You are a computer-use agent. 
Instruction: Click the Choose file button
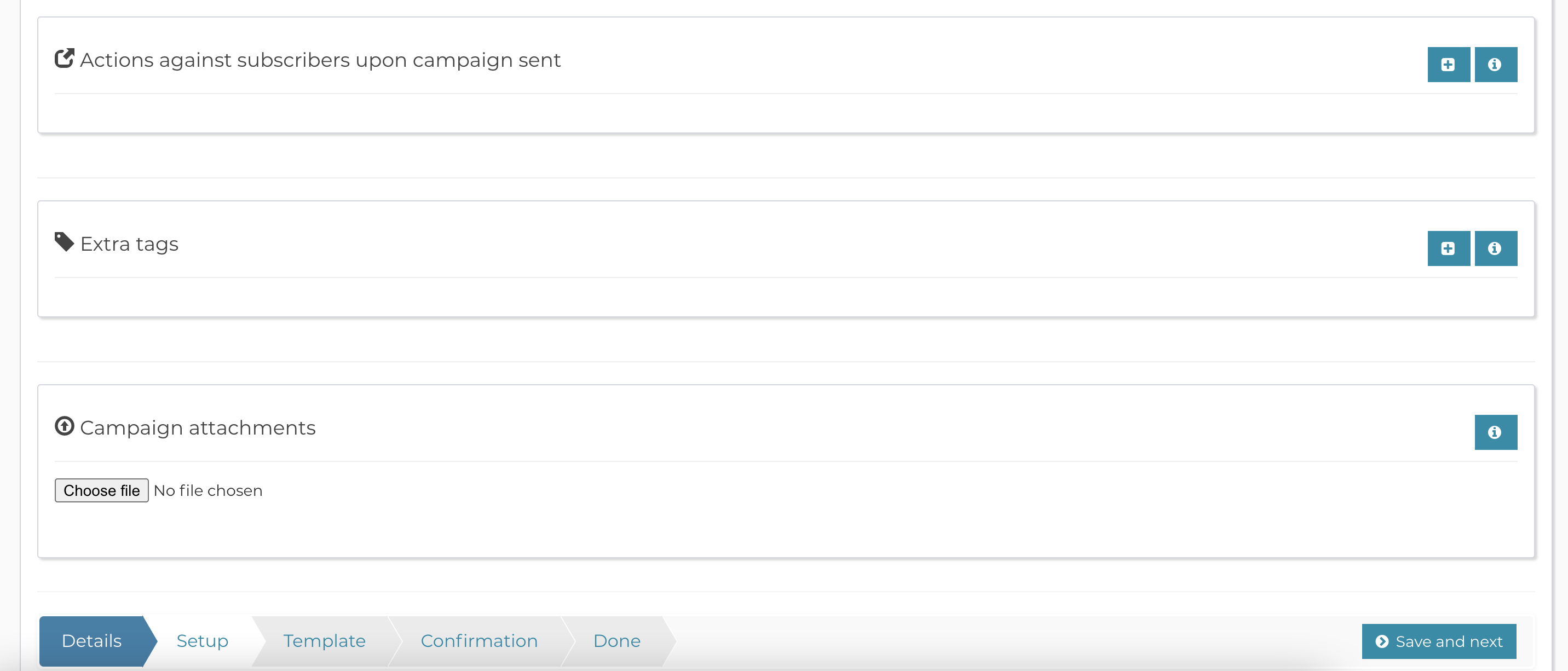click(x=102, y=490)
